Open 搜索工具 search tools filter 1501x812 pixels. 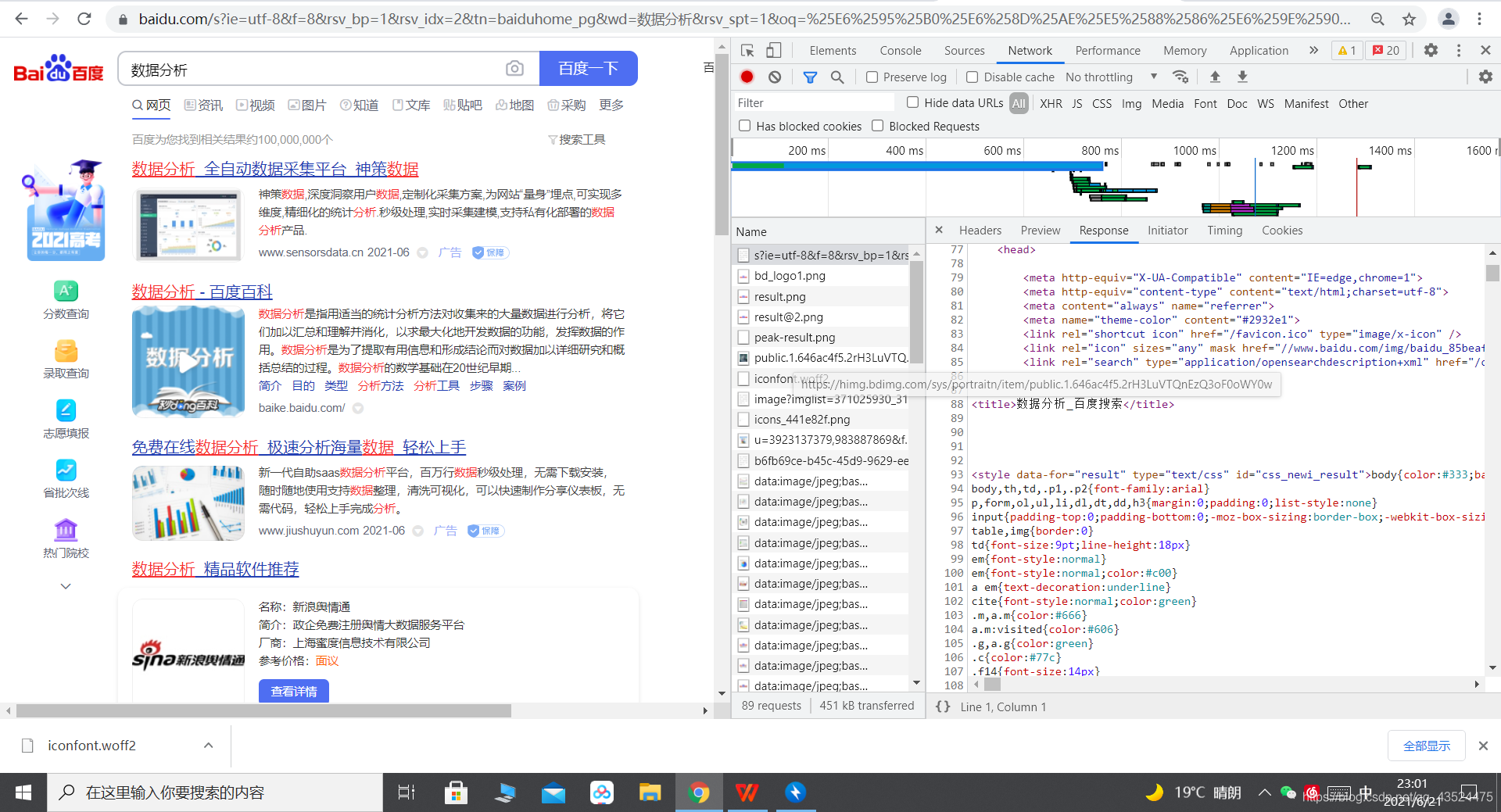coord(577,139)
